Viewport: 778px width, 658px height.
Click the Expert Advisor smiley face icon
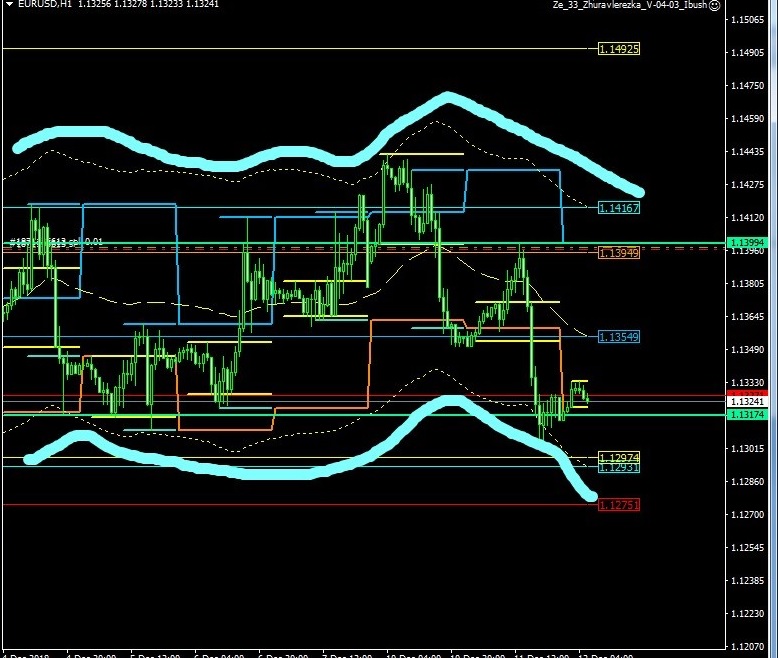[714, 5]
